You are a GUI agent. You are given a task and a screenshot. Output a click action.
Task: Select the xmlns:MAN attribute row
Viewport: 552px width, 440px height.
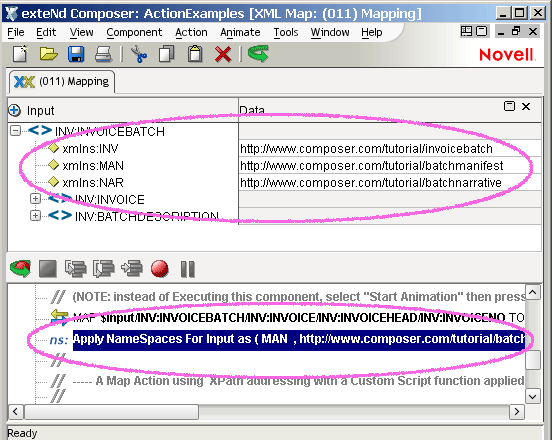[93, 166]
